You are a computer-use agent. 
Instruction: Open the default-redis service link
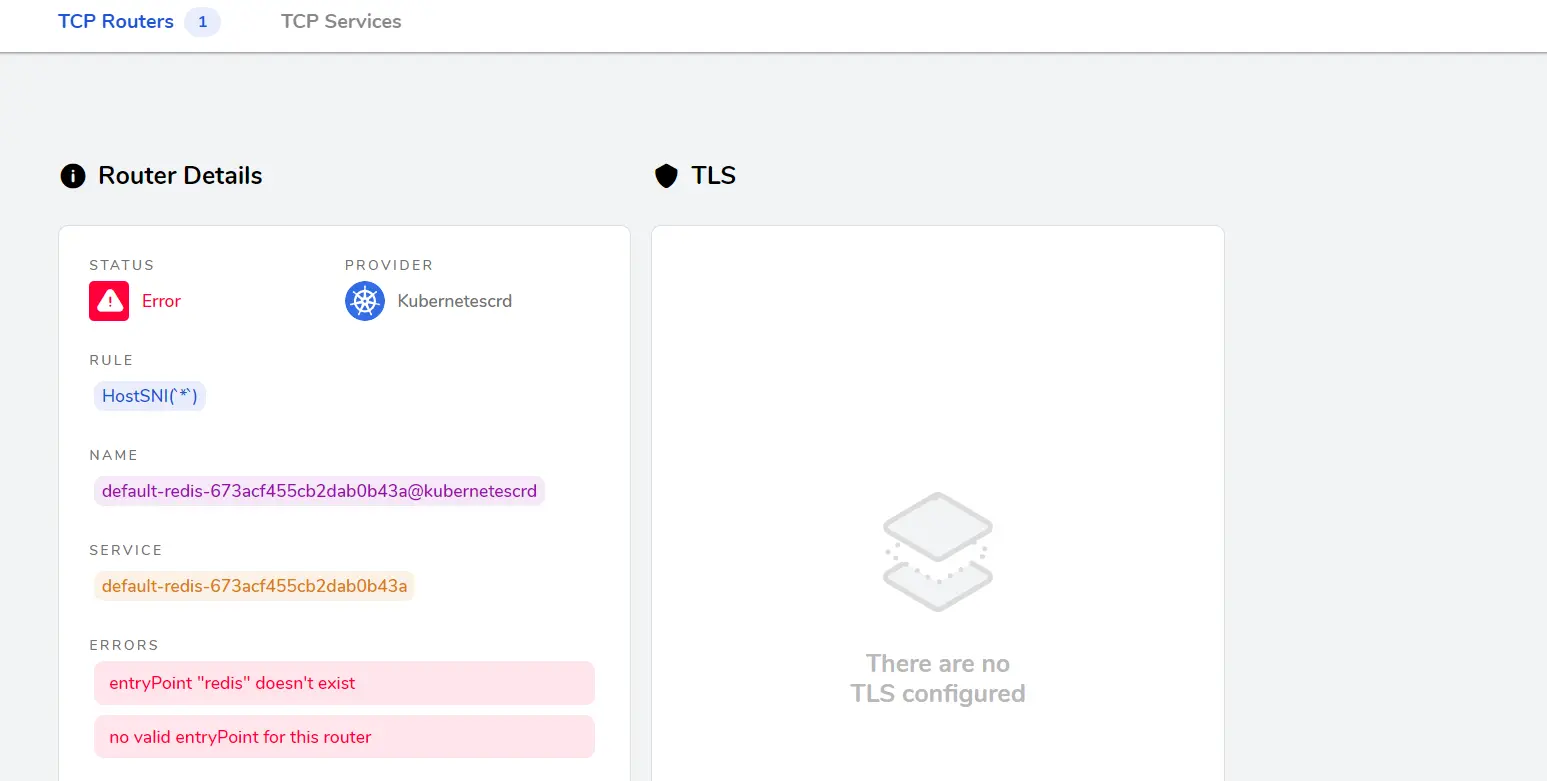coord(254,586)
